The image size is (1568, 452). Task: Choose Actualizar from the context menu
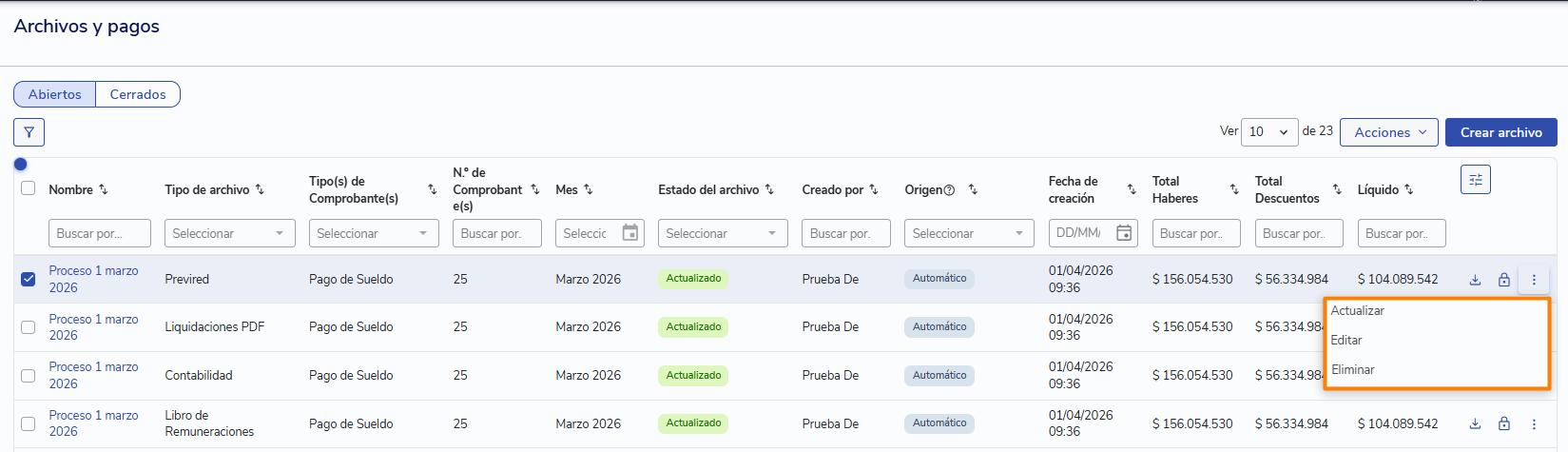[1358, 311]
